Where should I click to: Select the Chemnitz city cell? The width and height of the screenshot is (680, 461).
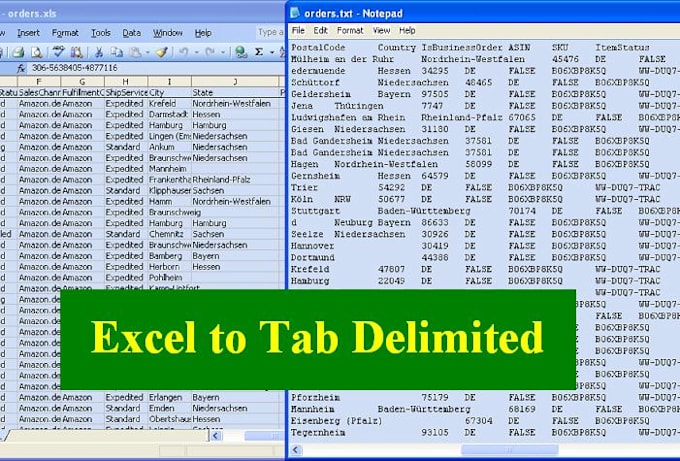[x=170, y=234]
